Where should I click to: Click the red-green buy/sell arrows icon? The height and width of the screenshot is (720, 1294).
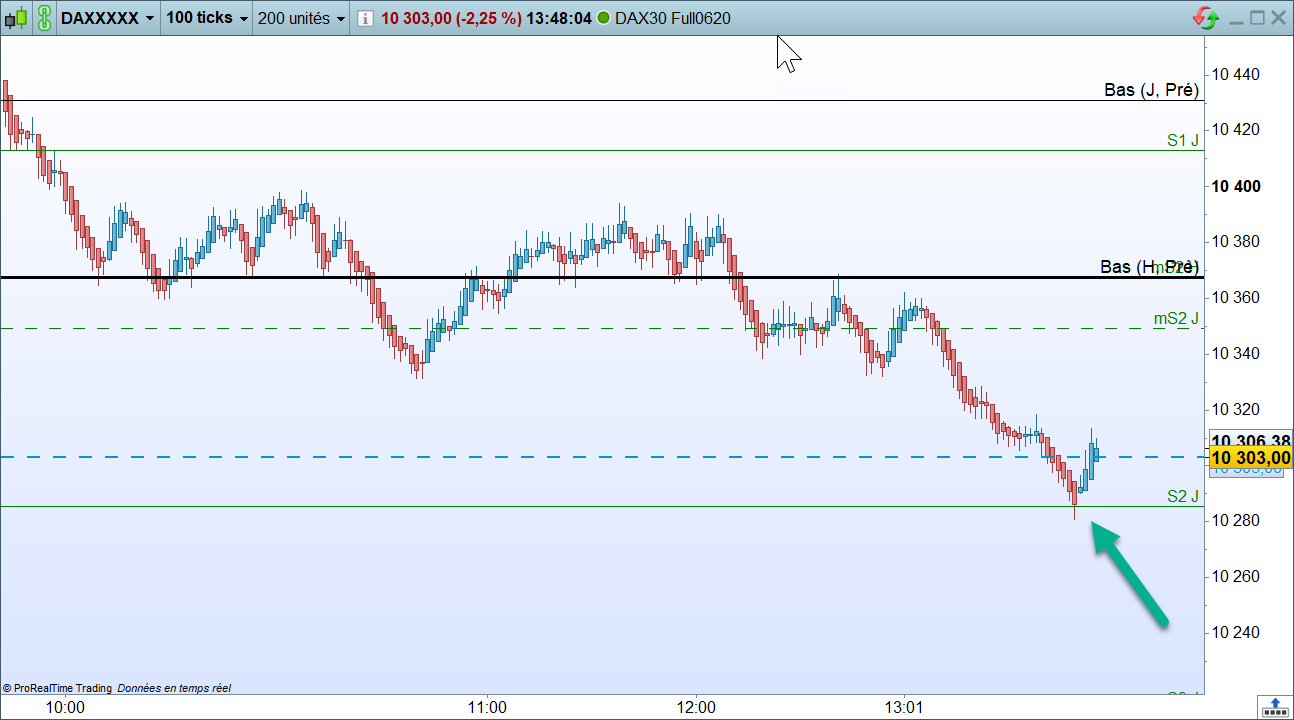(x=1206, y=18)
